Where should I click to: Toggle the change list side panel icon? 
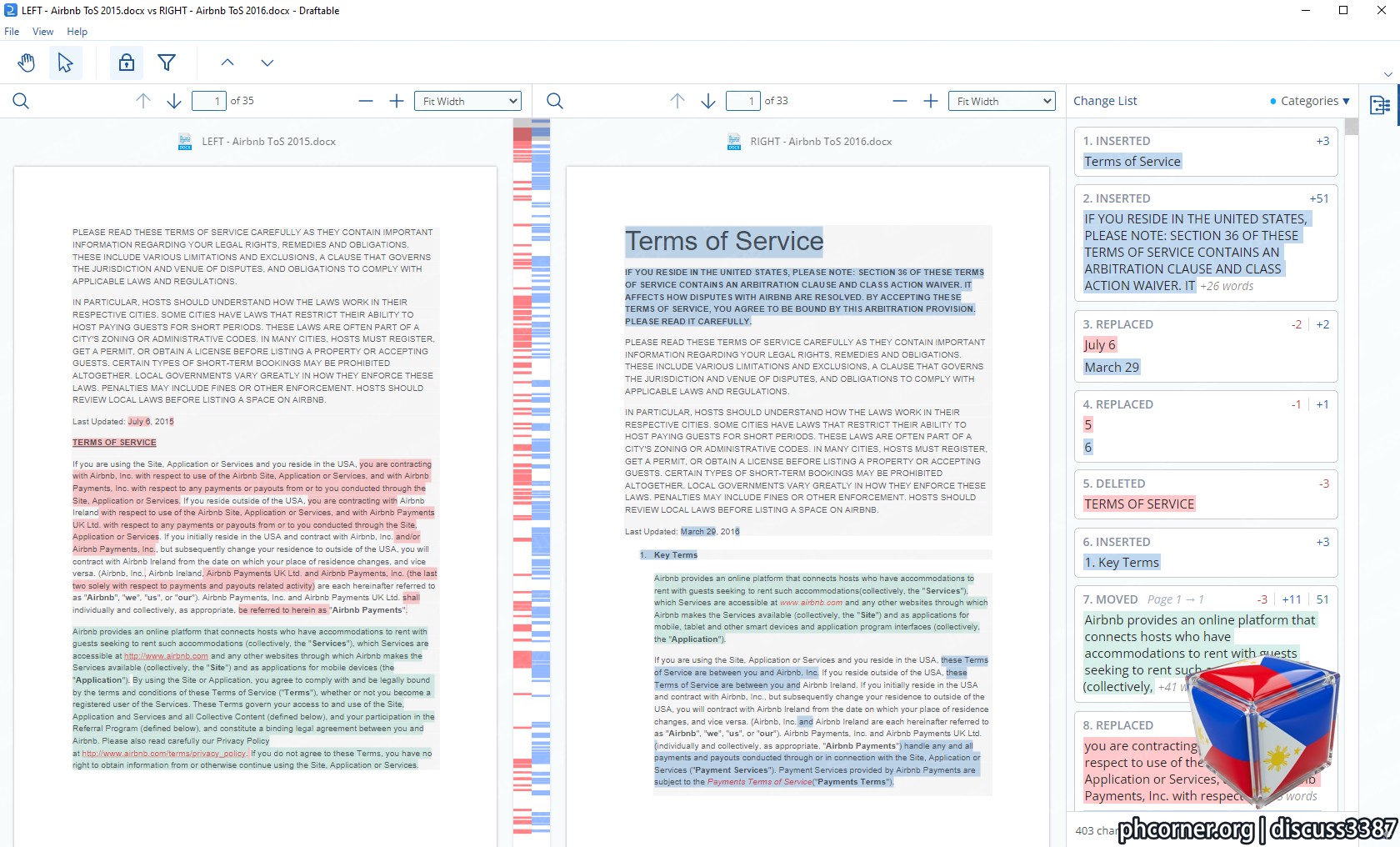click(1380, 105)
